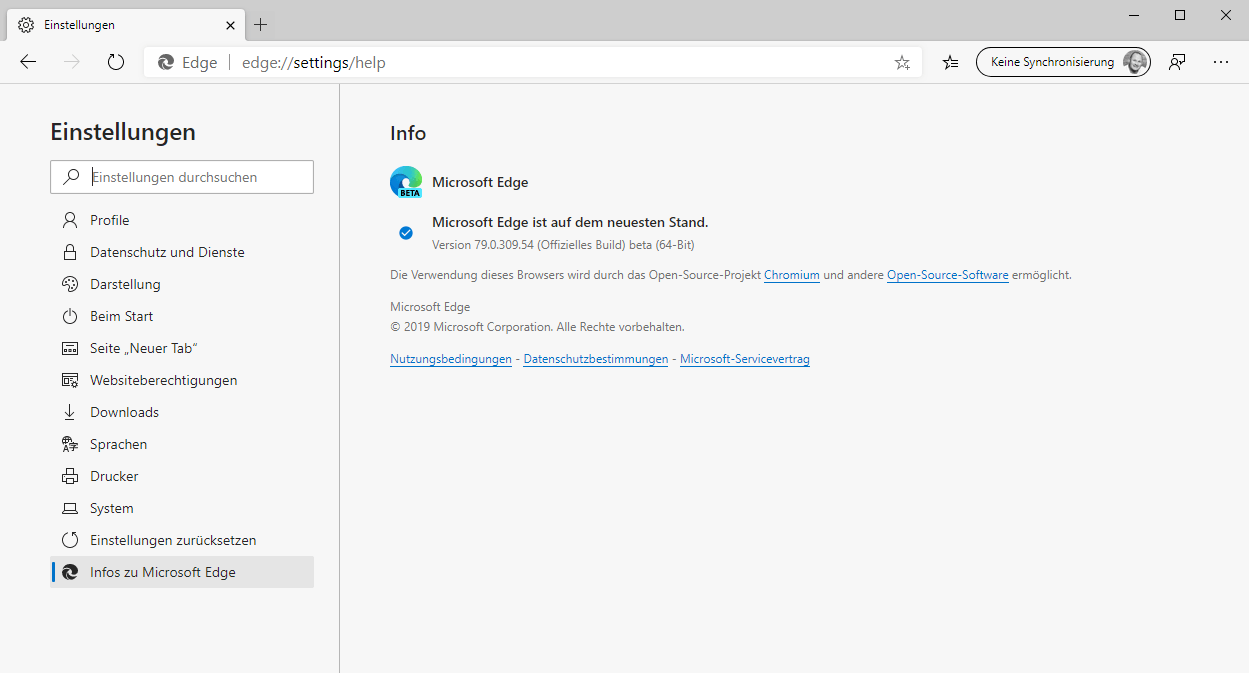Click the Keine Synchronisierung profile button
1249x673 pixels.
coord(1063,62)
